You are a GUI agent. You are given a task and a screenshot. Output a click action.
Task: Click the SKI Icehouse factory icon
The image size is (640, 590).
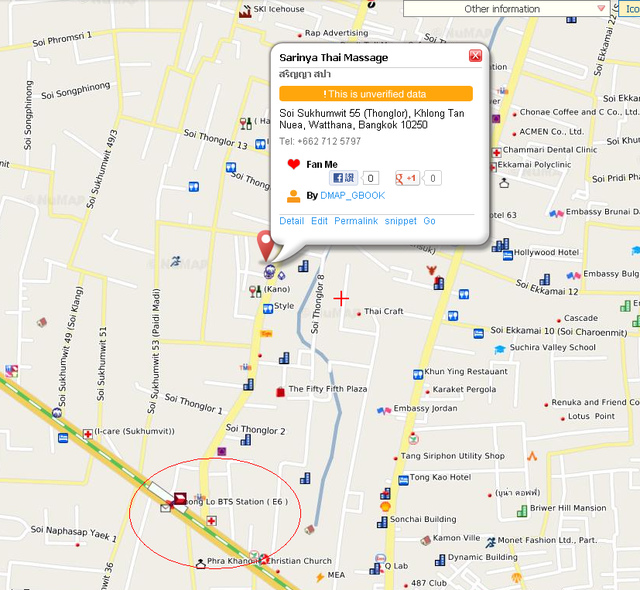pos(245,11)
